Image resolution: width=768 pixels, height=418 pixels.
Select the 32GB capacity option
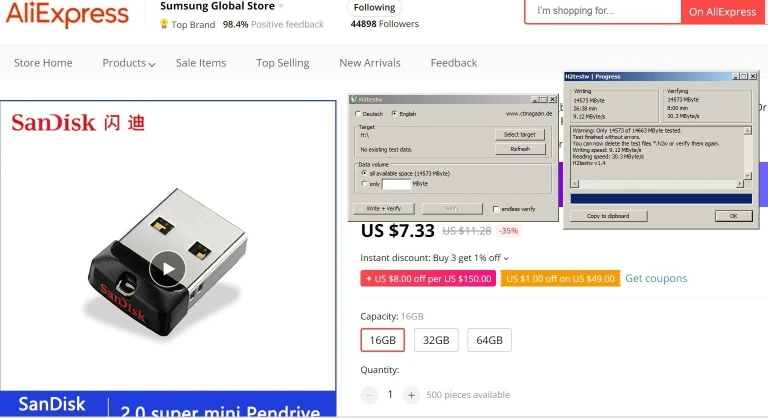coord(436,340)
